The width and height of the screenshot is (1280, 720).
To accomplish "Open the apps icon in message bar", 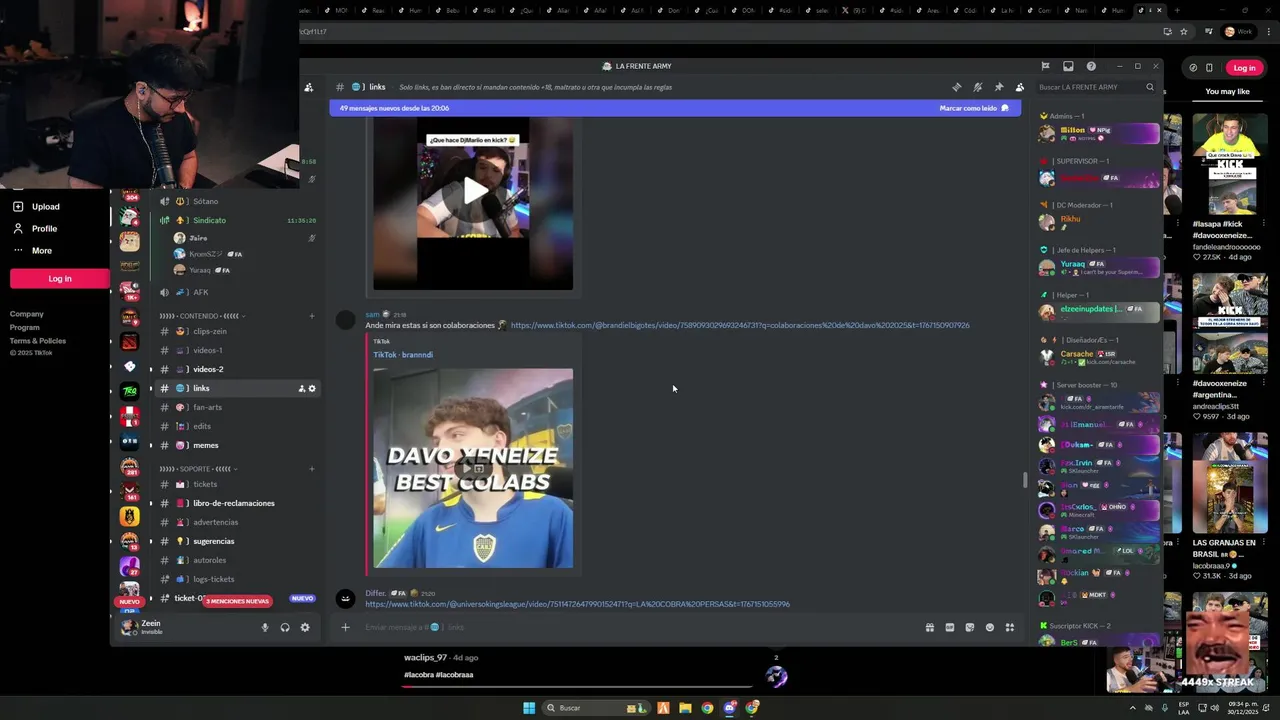I will pyautogui.click(x=1009, y=627).
